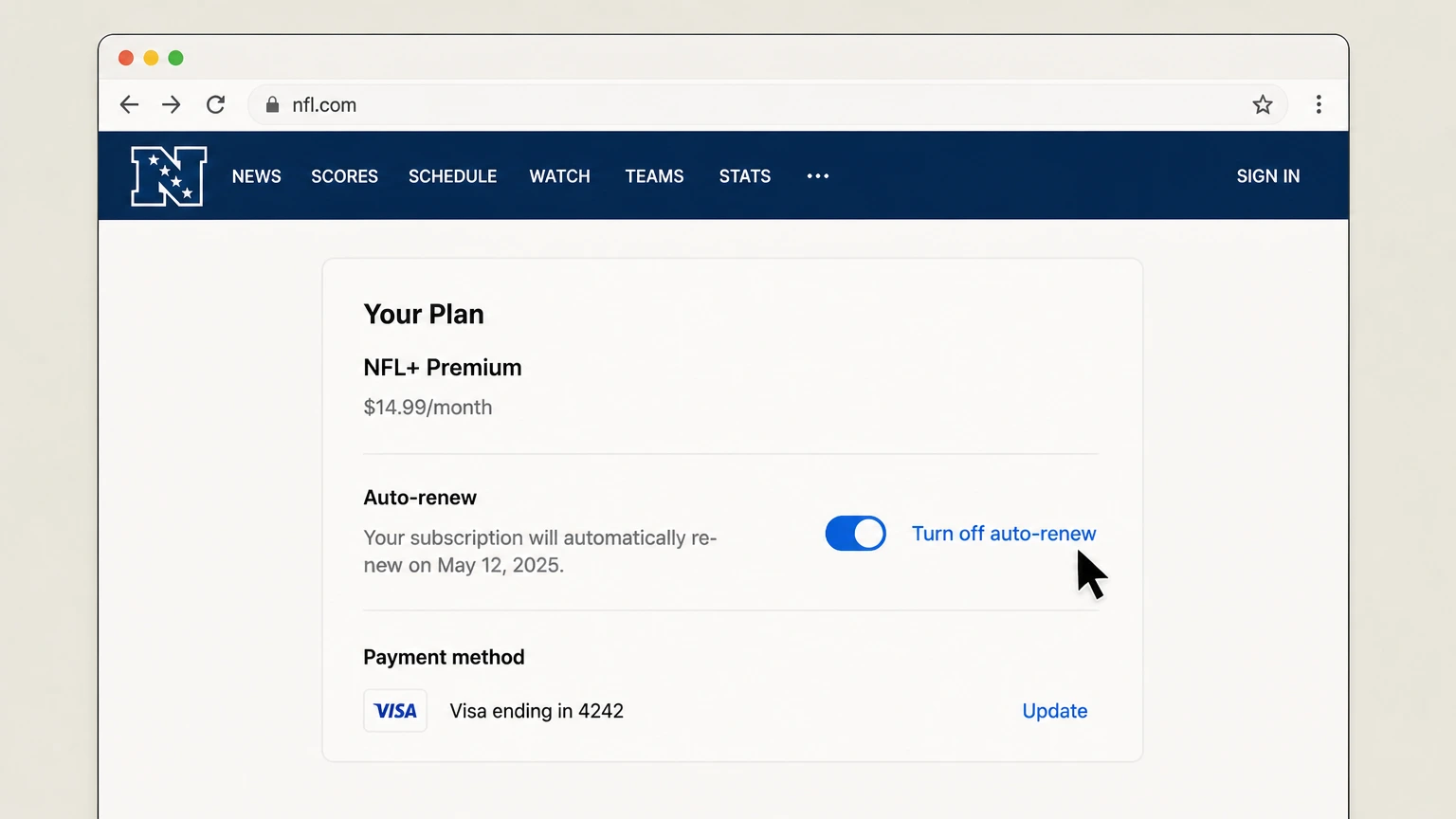Open the NEWS navigation item
The image size is (1456, 819).
click(257, 176)
